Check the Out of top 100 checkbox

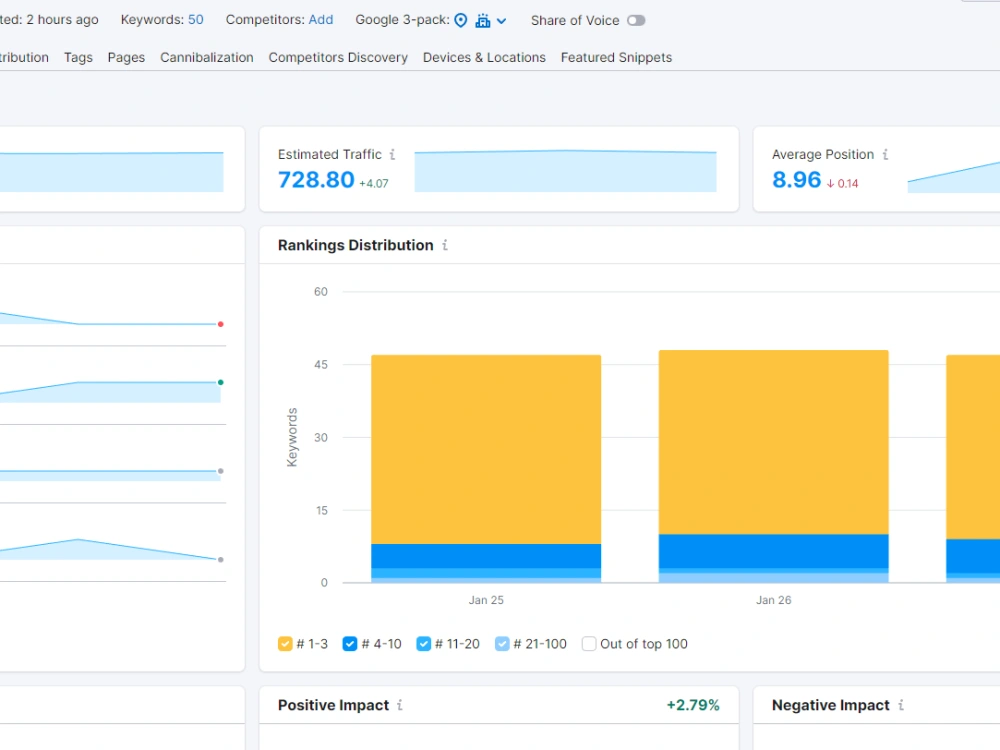(x=589, y=643)
